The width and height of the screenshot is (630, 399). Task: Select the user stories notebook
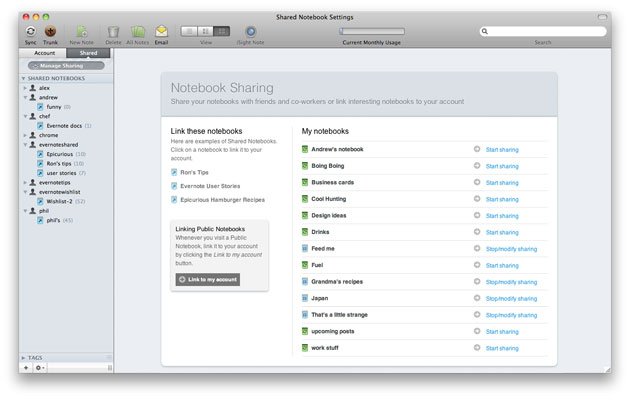(x=61, y=173)
